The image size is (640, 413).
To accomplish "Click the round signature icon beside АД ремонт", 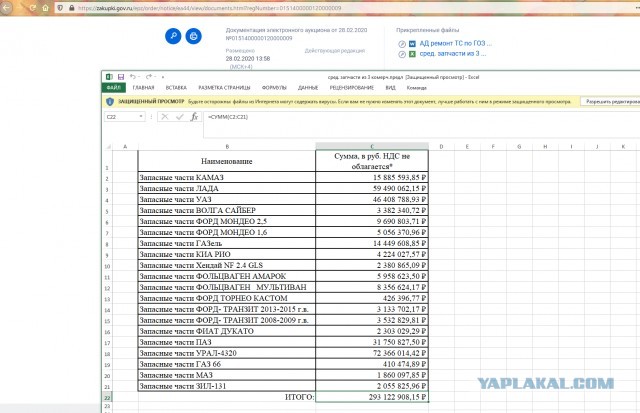I will tap(402, 44).
